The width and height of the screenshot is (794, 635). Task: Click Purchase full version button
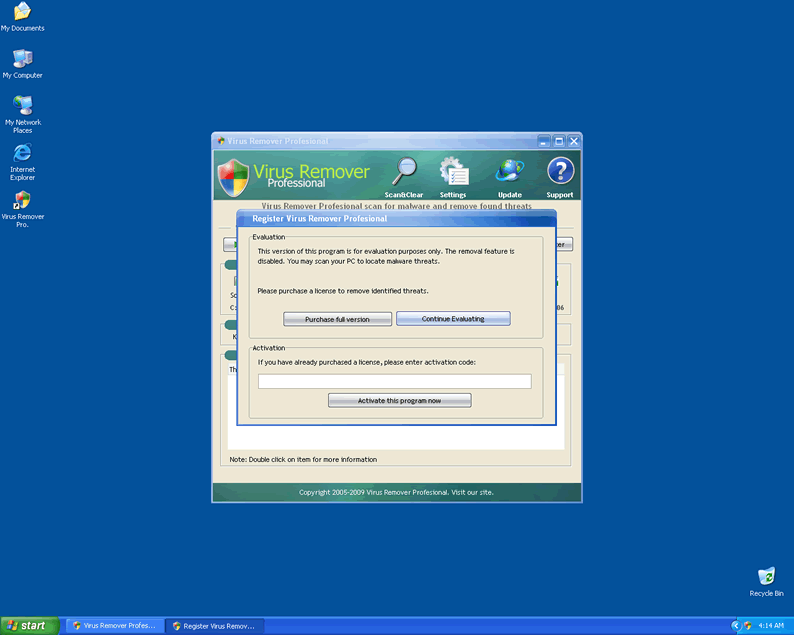click(337, 319)
